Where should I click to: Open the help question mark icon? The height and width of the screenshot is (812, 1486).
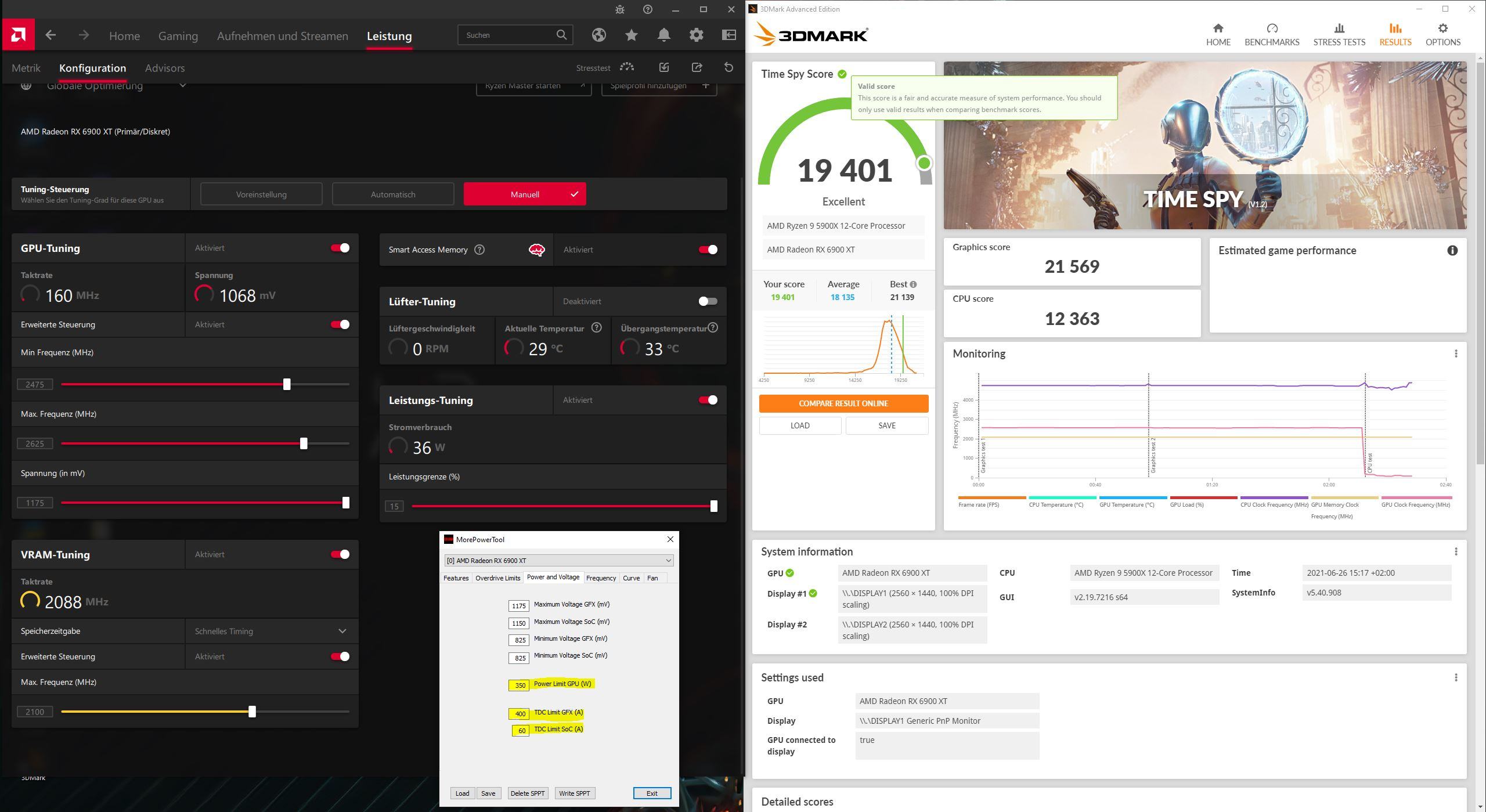coord(648,9)
